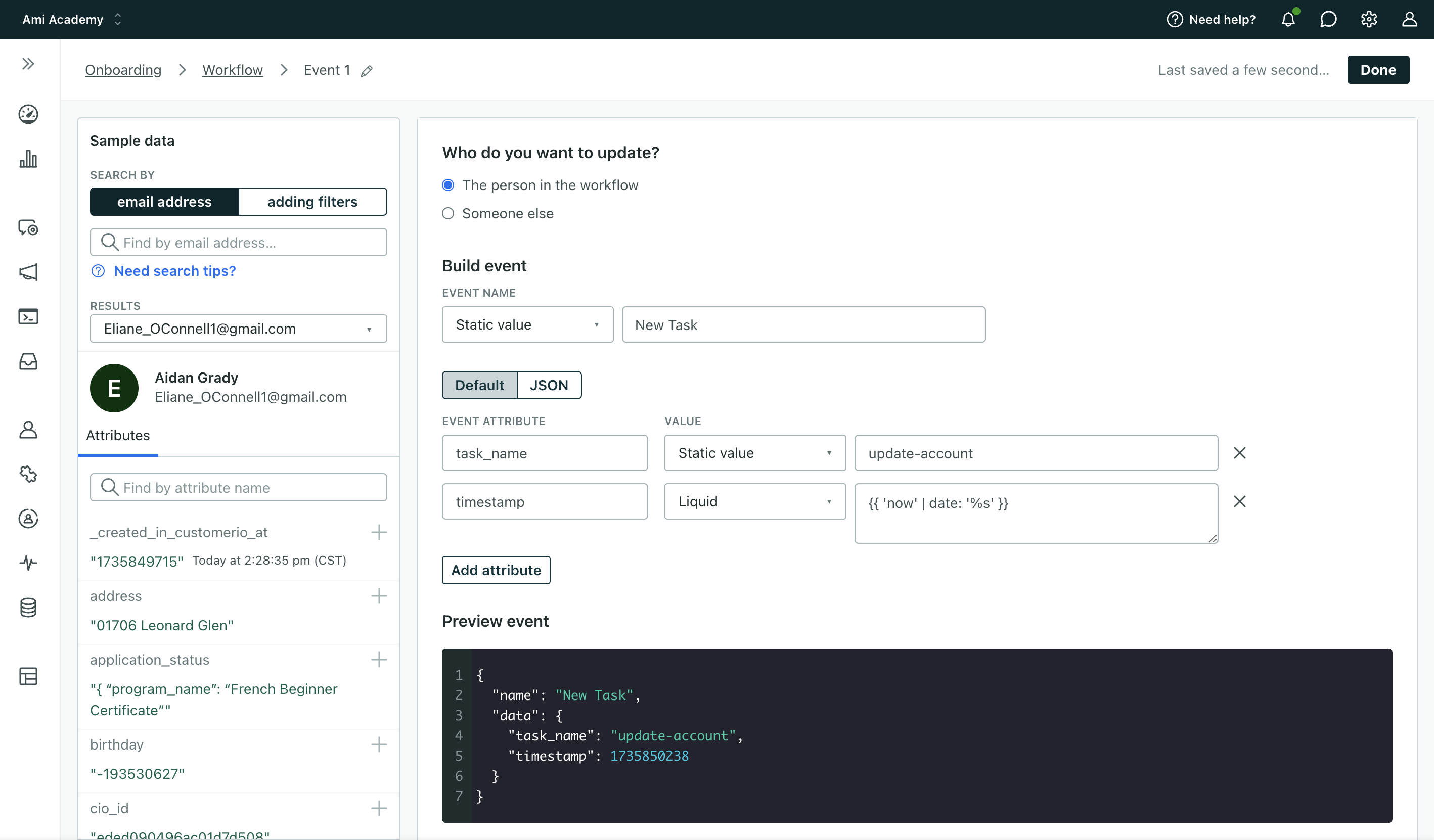Screen dimensions: 1434x840
Task: Click the Need help? icon in top bar
Action: click(1175, 19)
